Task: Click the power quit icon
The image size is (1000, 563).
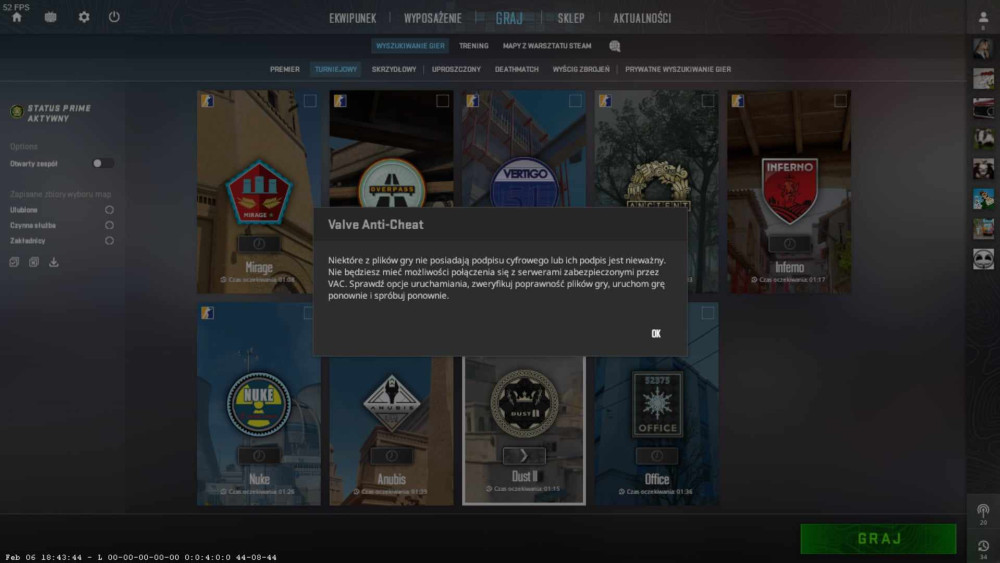Action: [x=114, y=17]
